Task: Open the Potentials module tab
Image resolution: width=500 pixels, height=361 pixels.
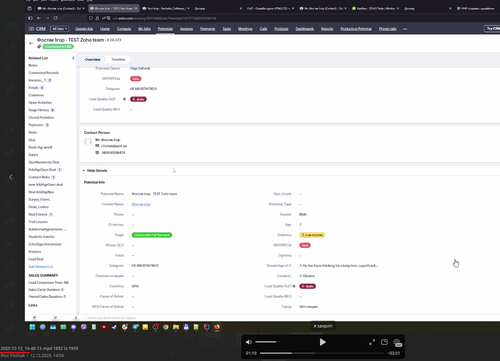Action: 165,29
